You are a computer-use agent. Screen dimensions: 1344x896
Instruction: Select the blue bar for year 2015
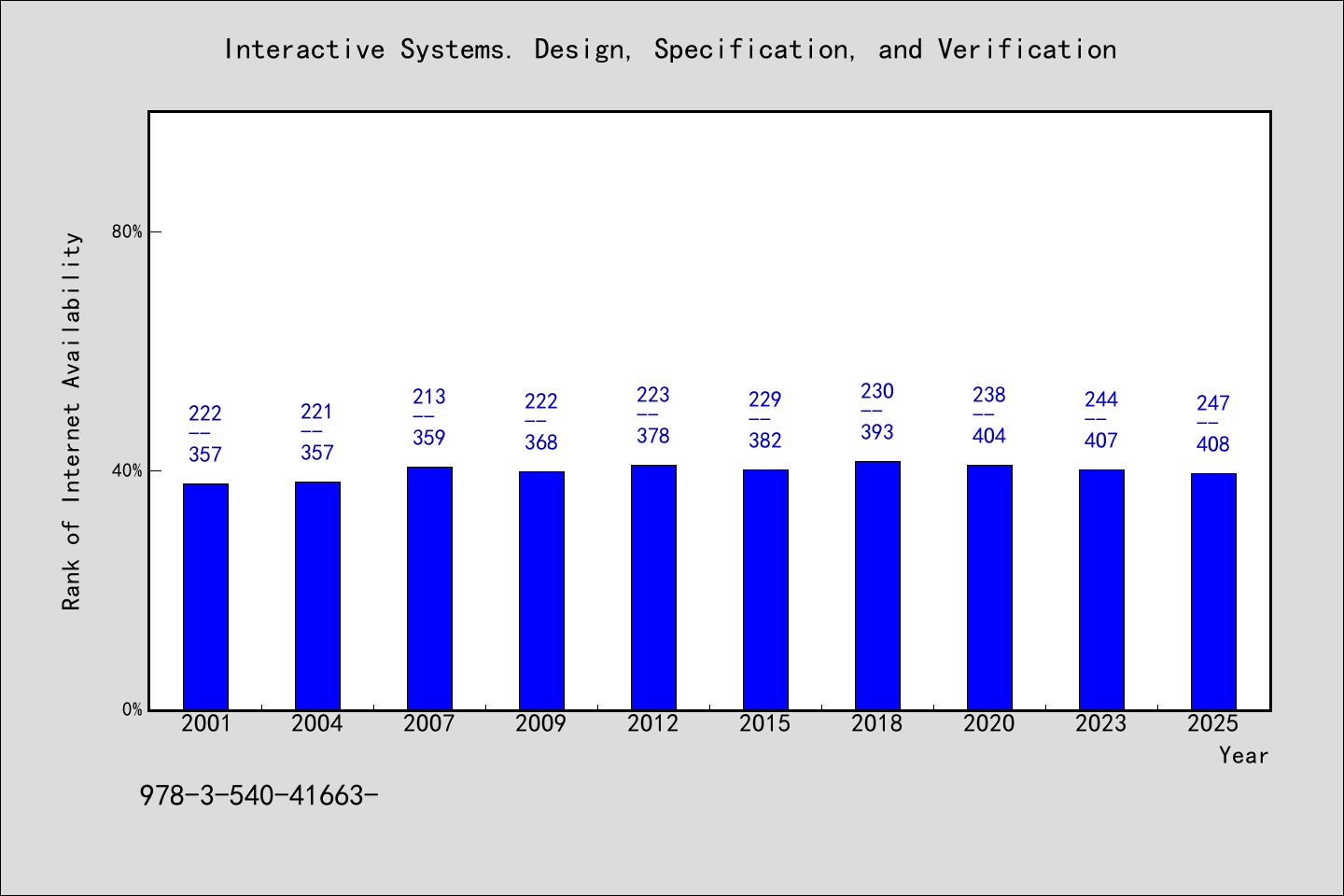point(765,590)
